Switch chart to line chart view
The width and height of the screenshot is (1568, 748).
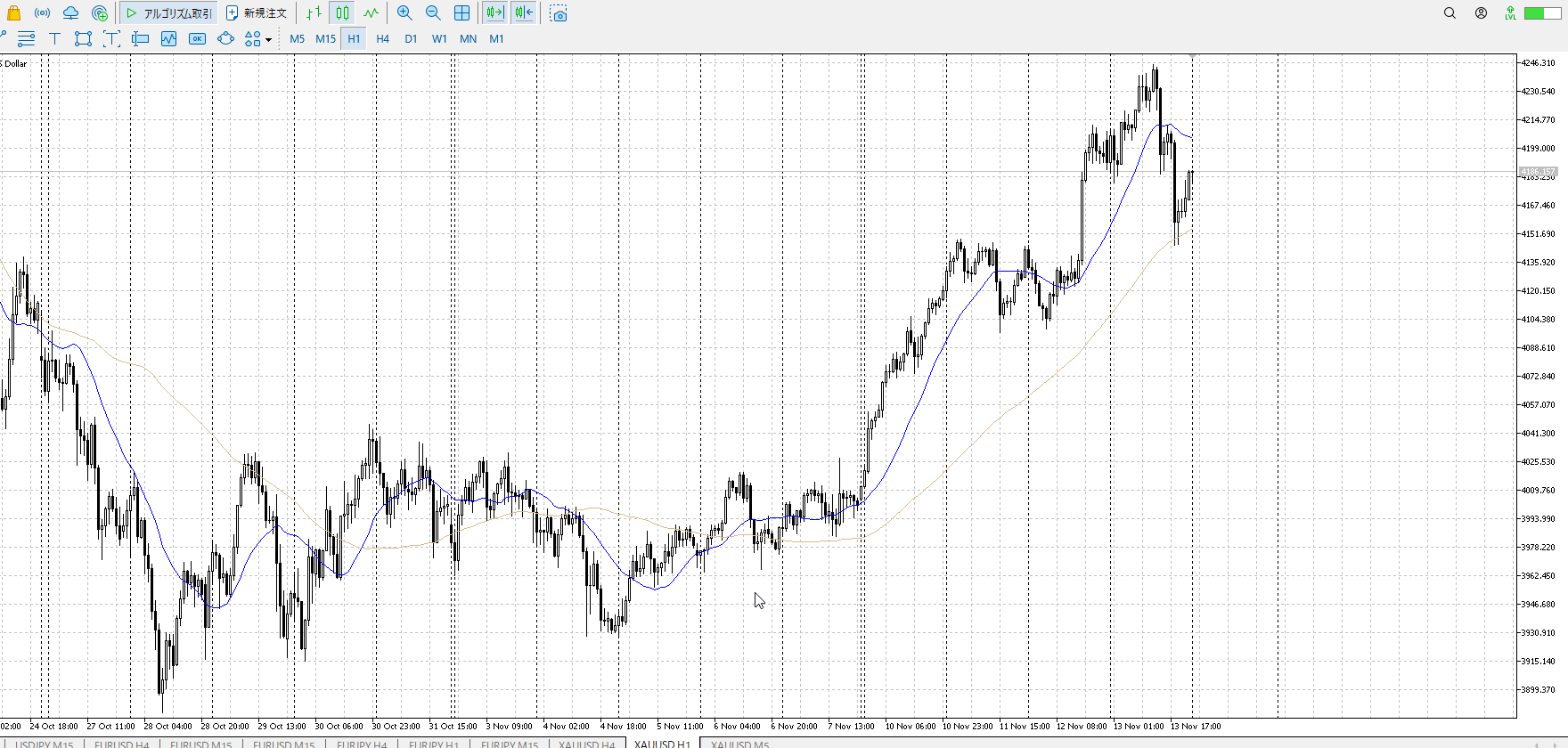(371, 13)
